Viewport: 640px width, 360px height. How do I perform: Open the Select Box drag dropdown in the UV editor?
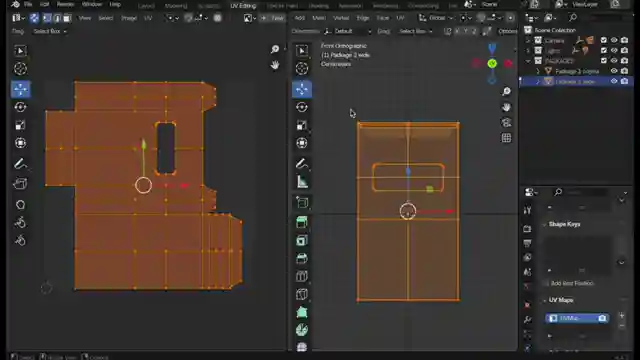pos(50,31)
